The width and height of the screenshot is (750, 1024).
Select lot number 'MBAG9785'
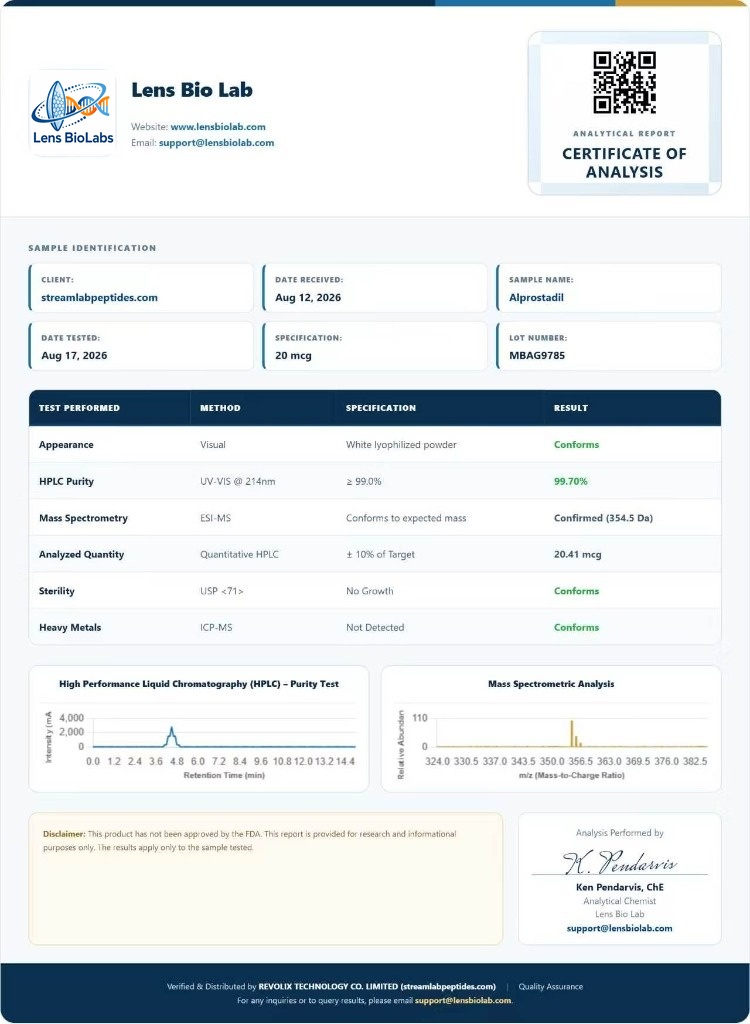537,356
